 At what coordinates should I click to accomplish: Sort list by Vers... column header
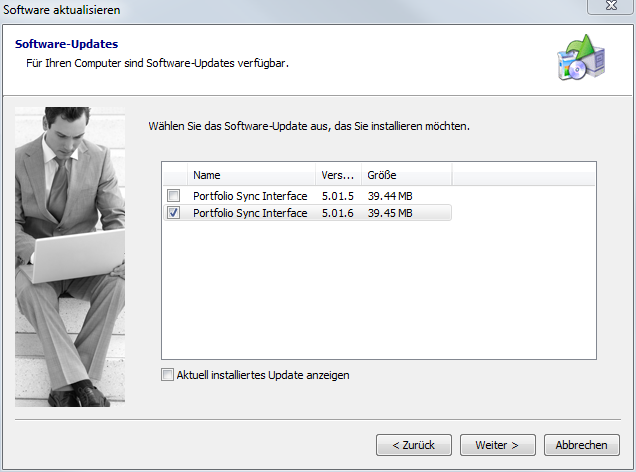point(338,175)
